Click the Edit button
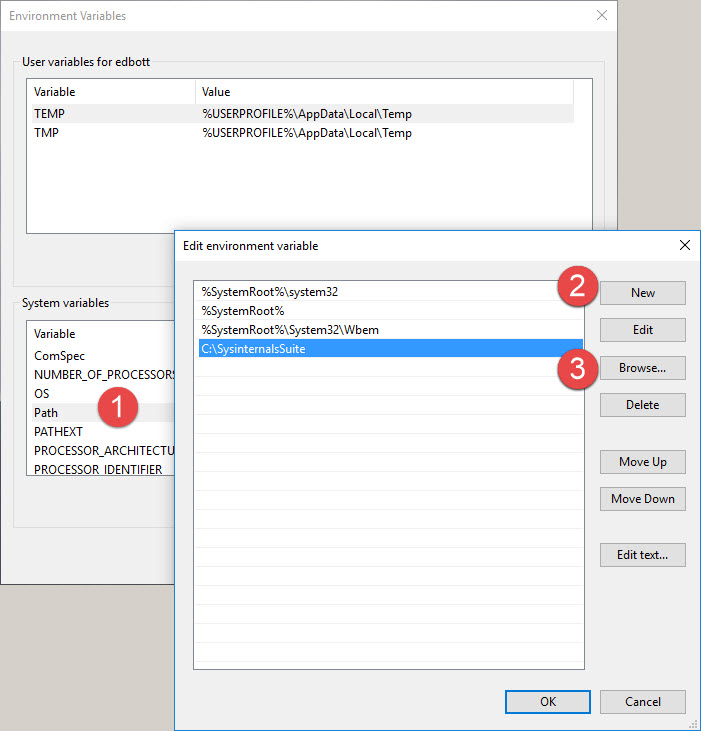Image resolution: width=701 pixels, height=731 pixels. click(x=642, y=330)
